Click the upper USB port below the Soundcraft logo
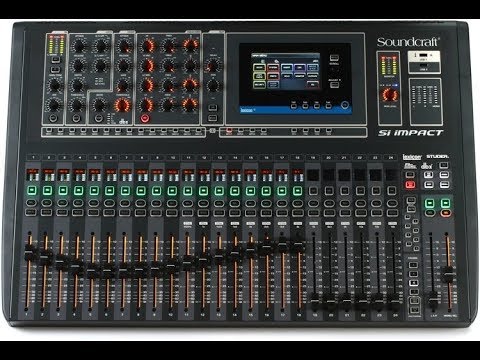 click(423, 55)
